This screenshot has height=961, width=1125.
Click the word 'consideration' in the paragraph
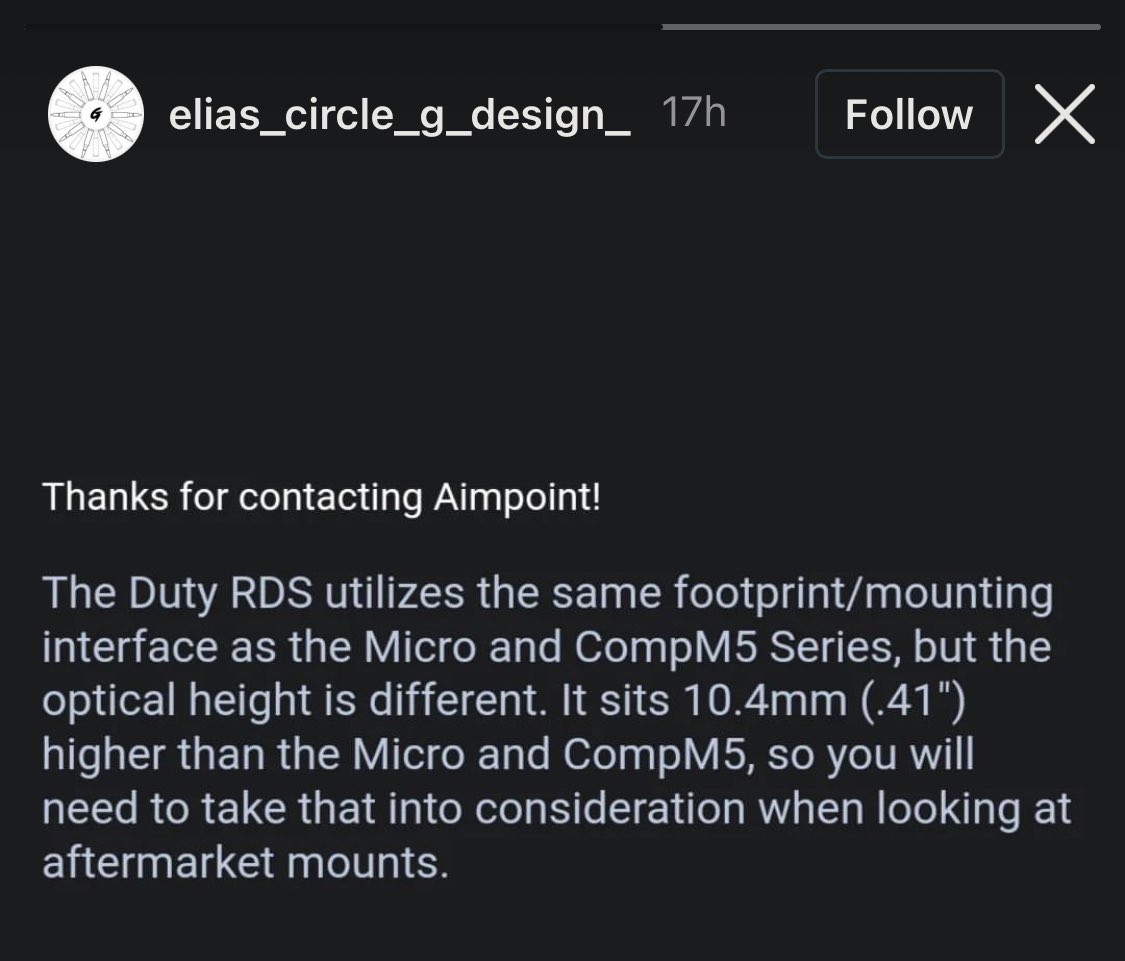tap(611, 809)
